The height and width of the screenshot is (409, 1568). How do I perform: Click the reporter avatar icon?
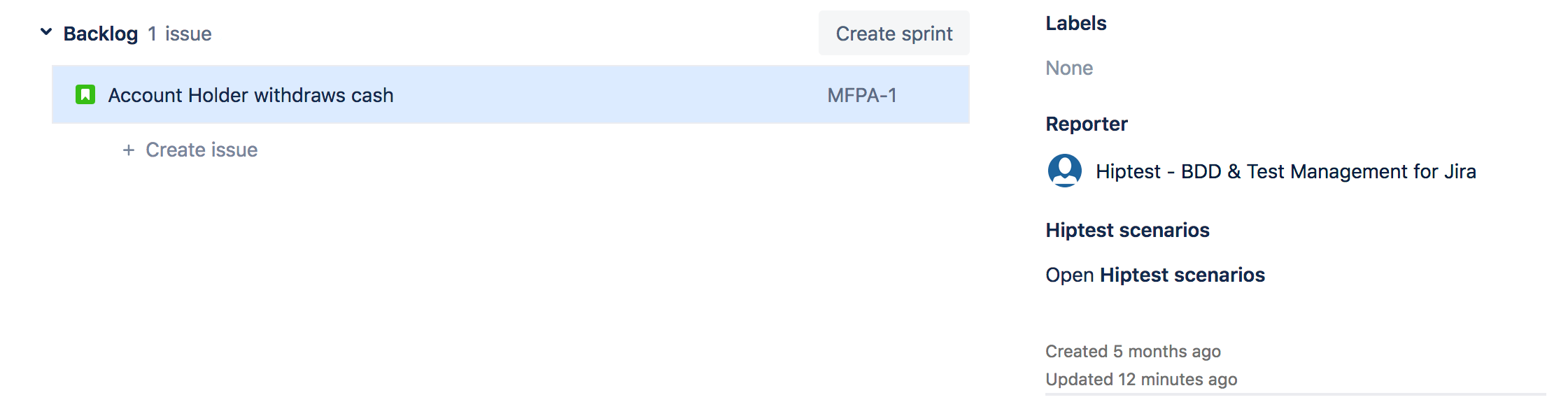pos(1064,171)
